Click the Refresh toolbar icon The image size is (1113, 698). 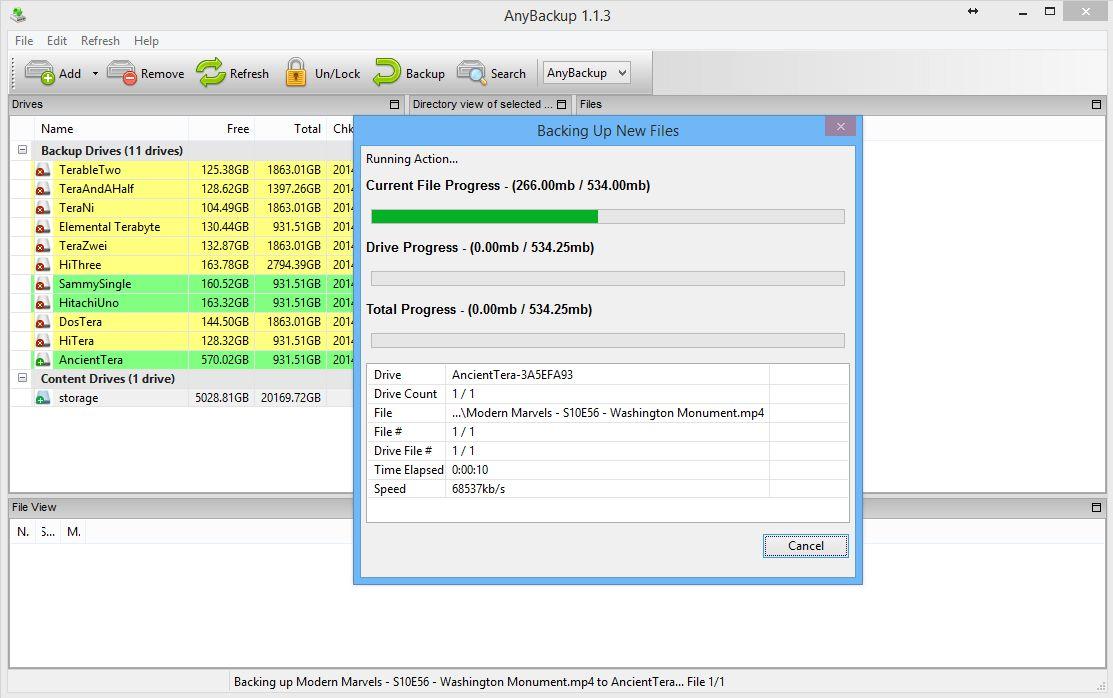[x=211, y=72]
